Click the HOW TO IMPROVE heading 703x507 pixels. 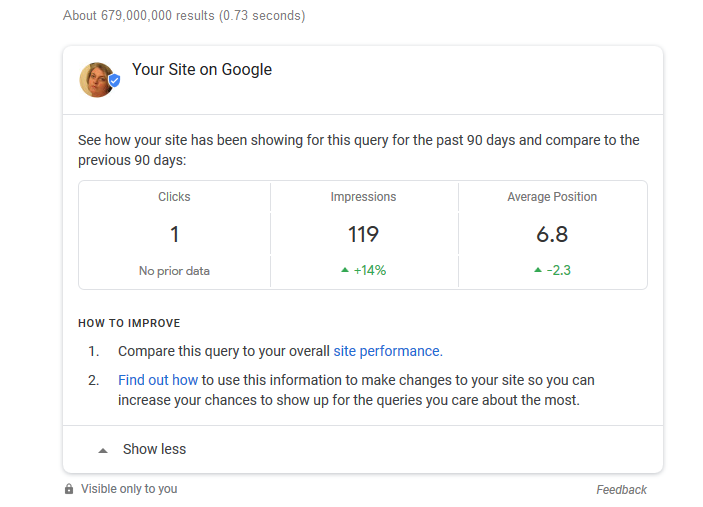[129, 323]
